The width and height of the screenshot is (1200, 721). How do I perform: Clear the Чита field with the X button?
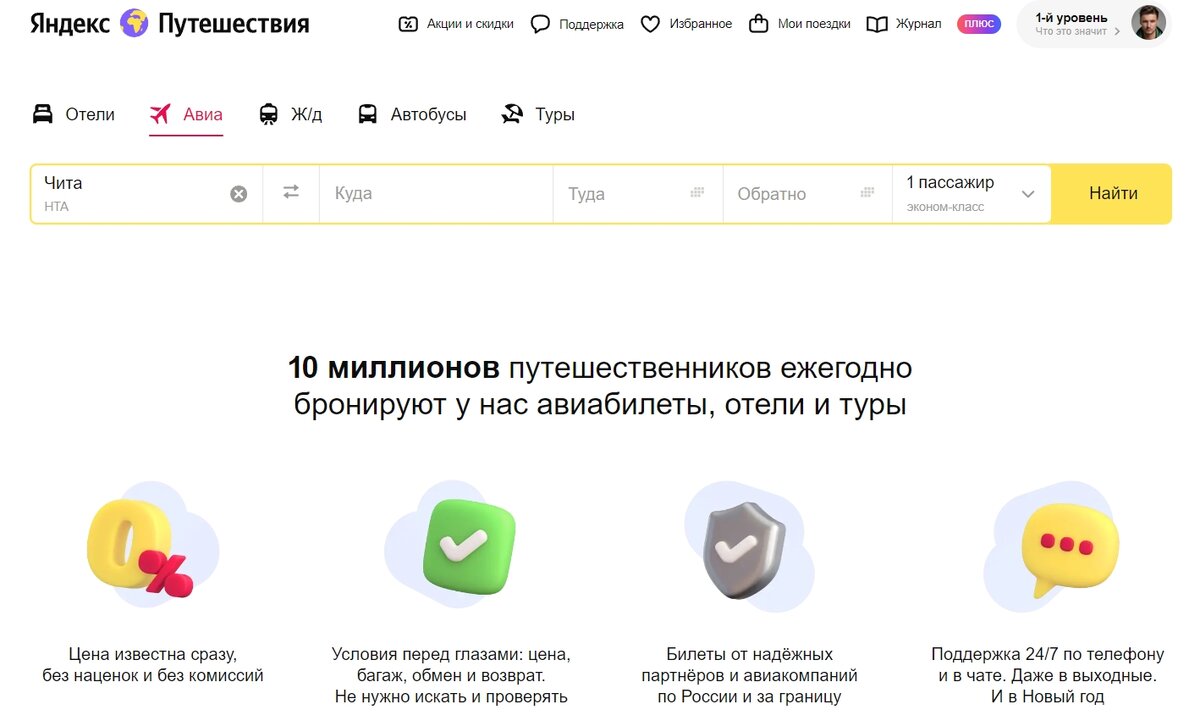(238, 193)
